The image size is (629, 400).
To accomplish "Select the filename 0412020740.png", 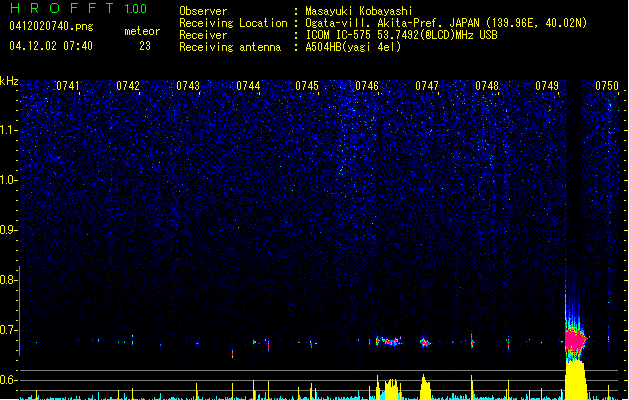I will click(x=51, y=27).
